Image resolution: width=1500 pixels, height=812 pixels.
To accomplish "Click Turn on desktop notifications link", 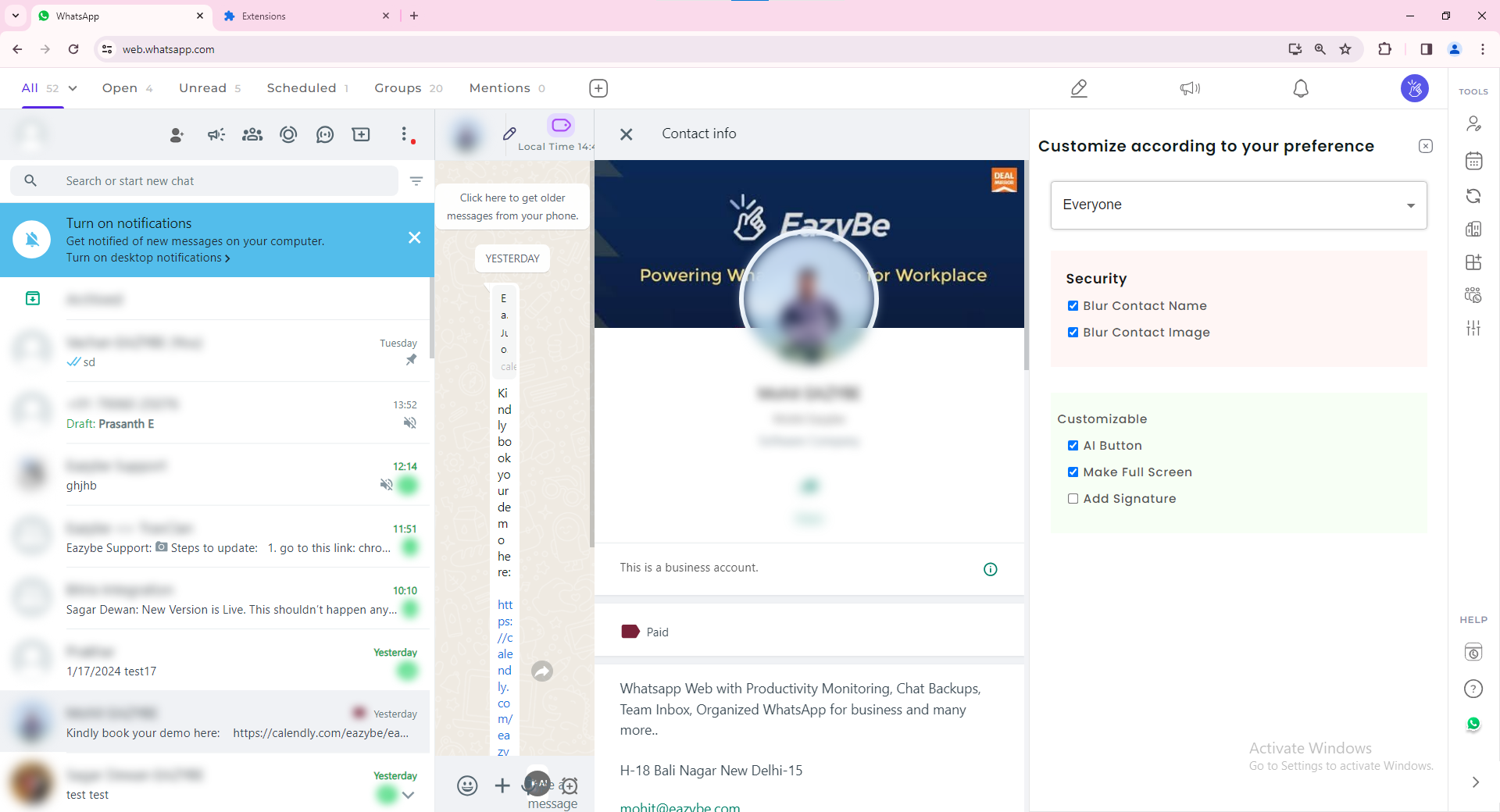I will coord(148,258).
